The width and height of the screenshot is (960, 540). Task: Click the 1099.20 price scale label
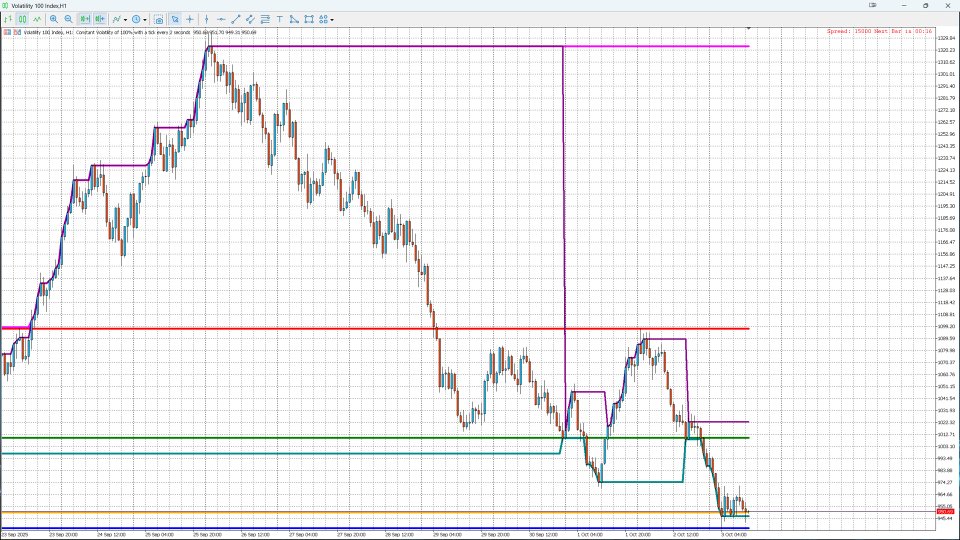946,326
